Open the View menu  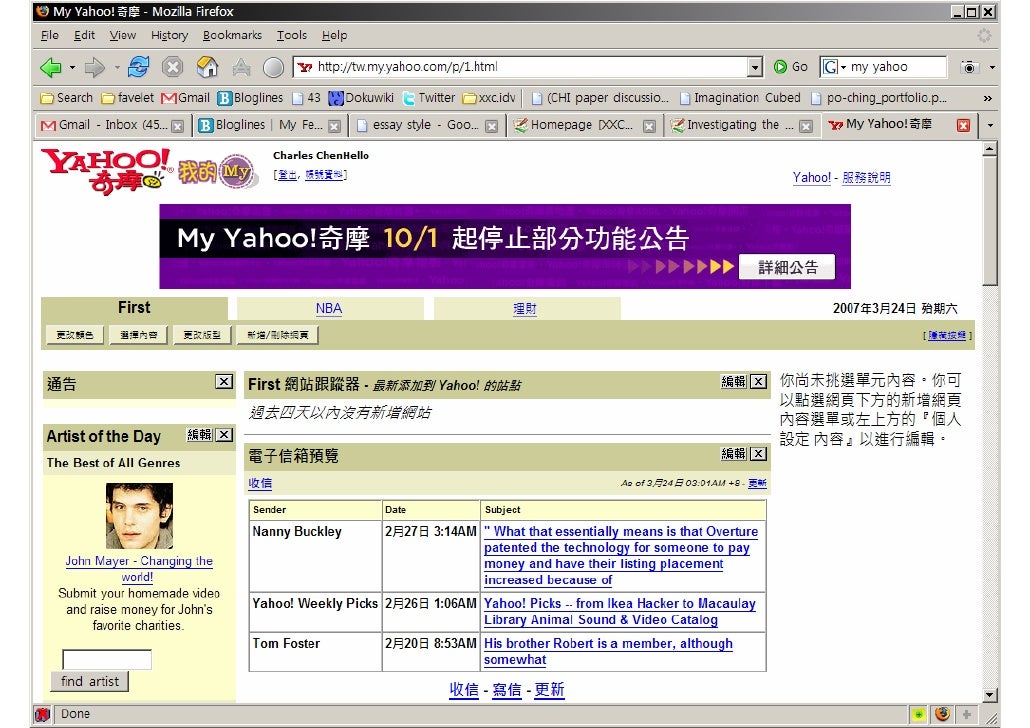[123, 35]
